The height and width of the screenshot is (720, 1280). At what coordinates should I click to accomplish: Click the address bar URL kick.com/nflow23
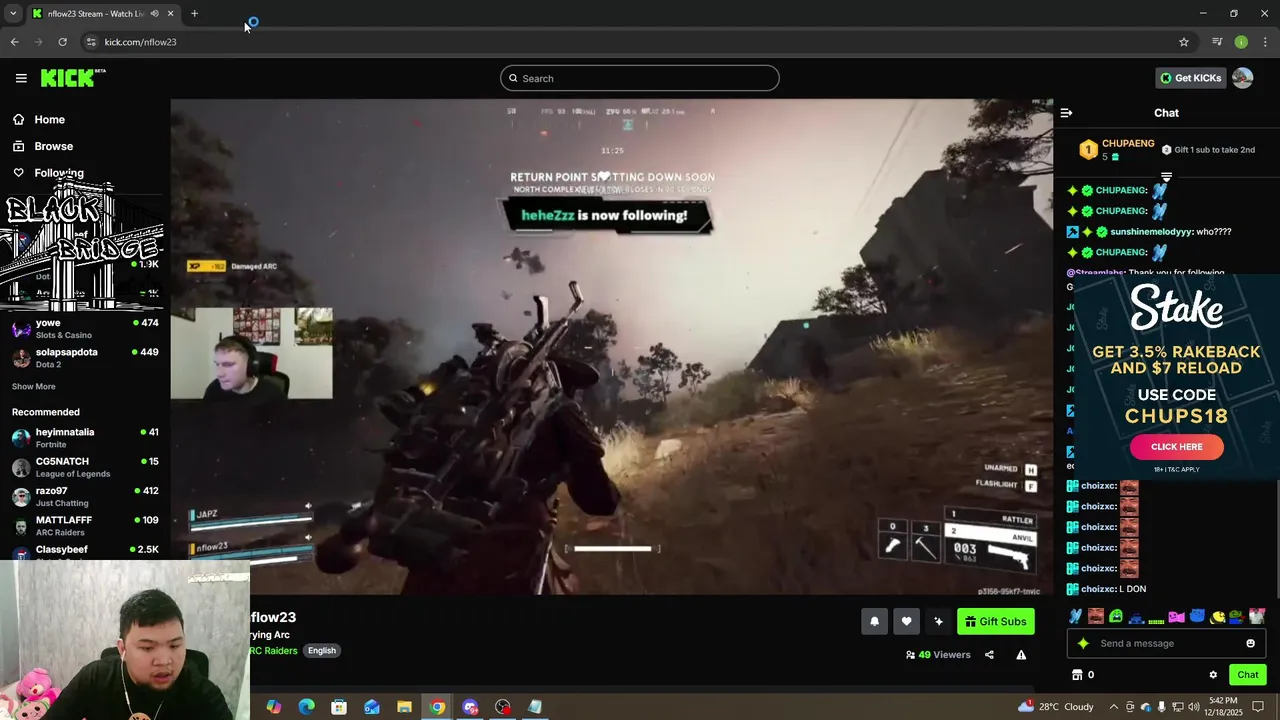pyautogui.click(x=140, y=42)
